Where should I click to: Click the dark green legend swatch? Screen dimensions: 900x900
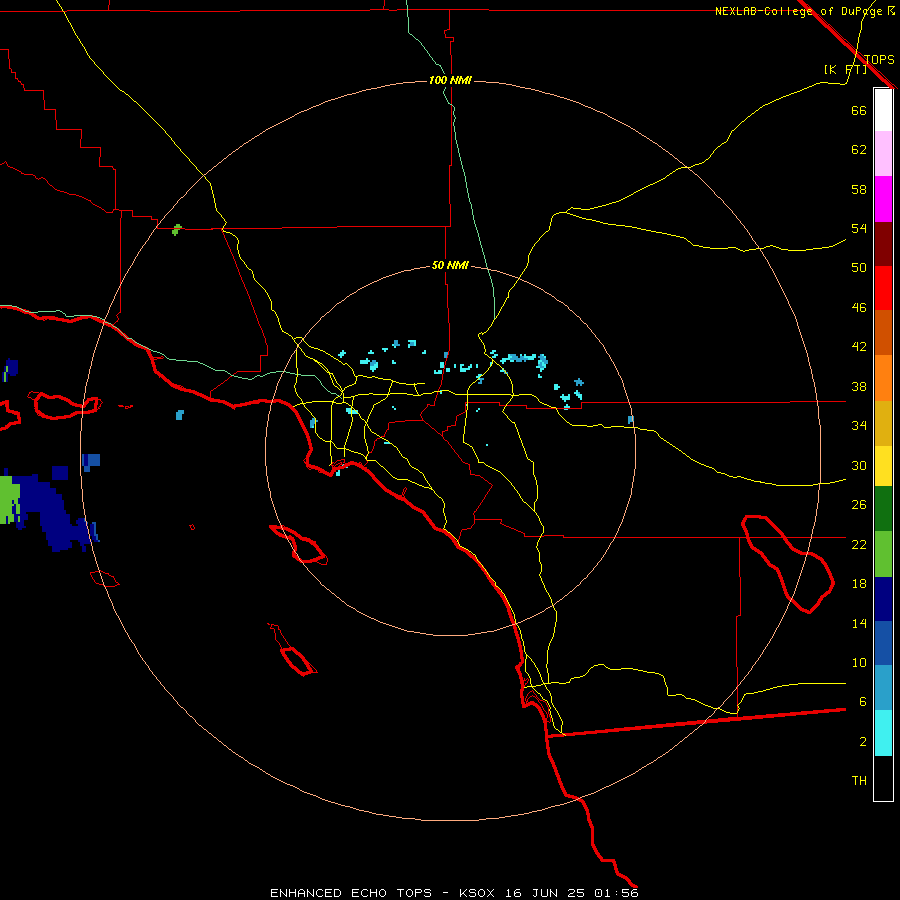(x=883, y=509)
